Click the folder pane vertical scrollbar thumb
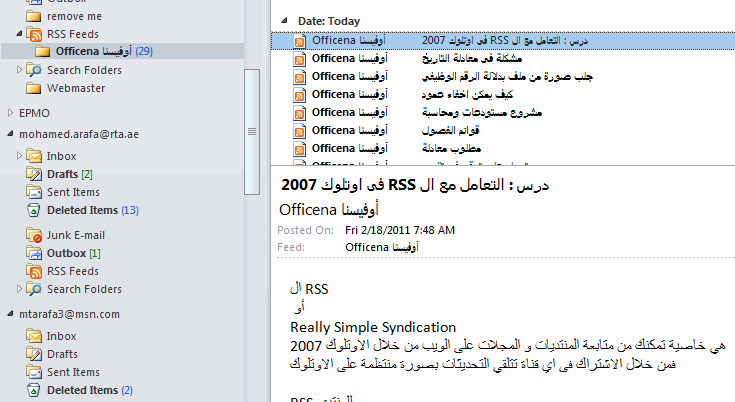 tap(252, 132)
